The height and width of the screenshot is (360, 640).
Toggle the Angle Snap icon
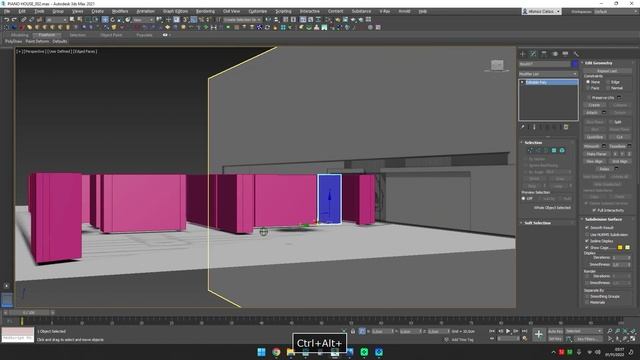click(193, 20)
